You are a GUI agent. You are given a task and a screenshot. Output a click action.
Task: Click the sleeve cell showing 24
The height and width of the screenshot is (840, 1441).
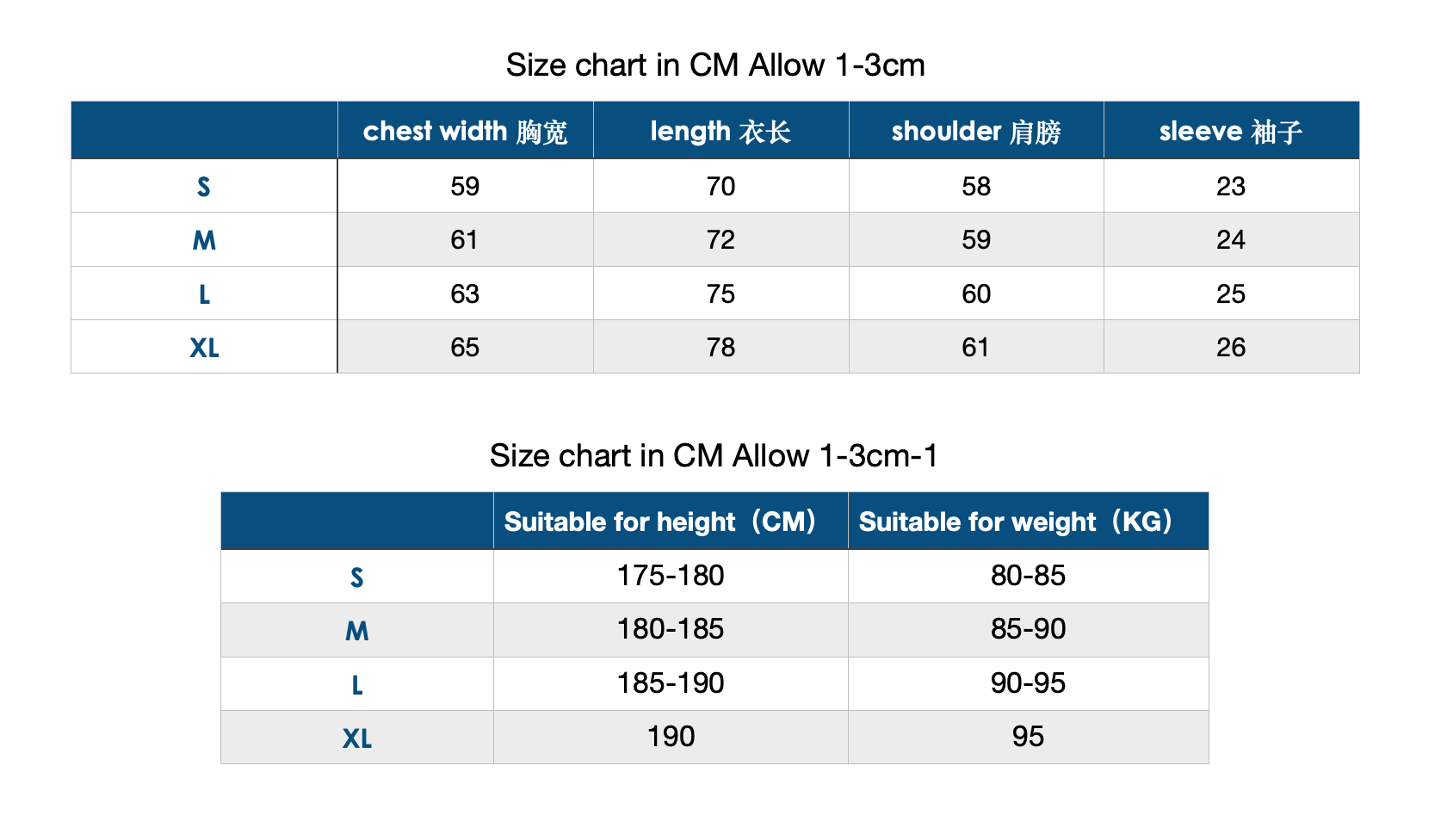click(1231, 239)
